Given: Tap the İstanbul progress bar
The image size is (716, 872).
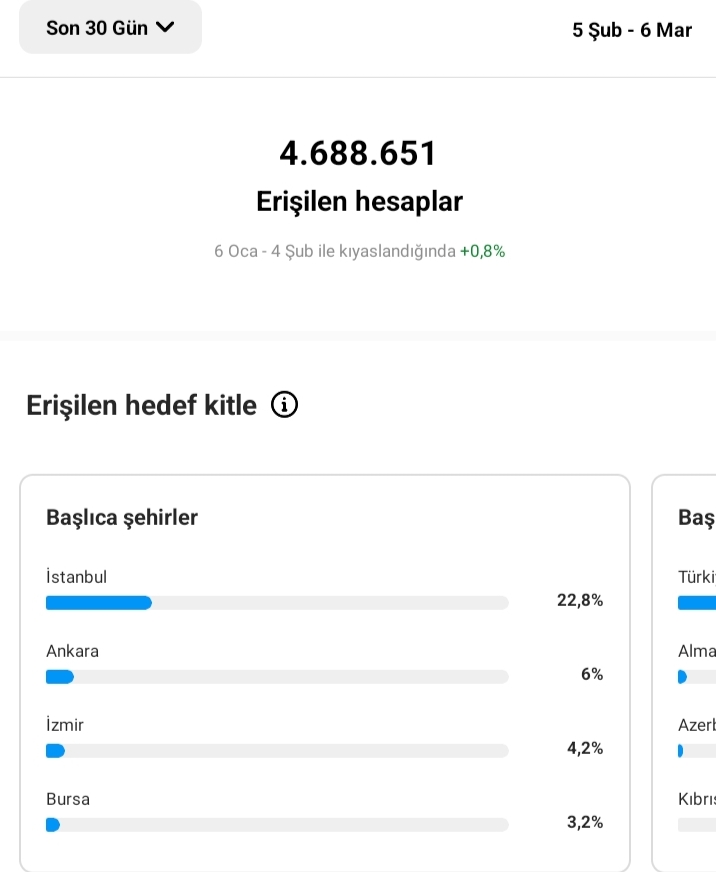Looking at the screenshot, I should [x=277, y=603].
